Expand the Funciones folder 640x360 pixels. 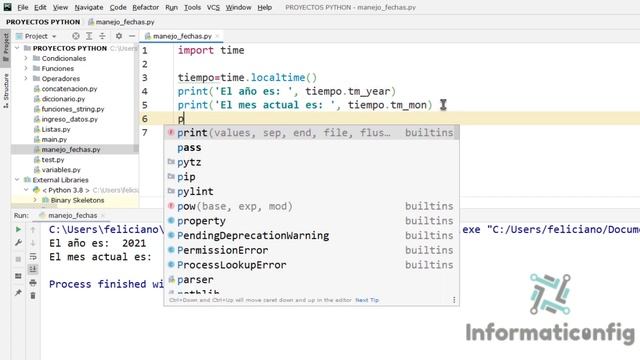click(26, 69)
